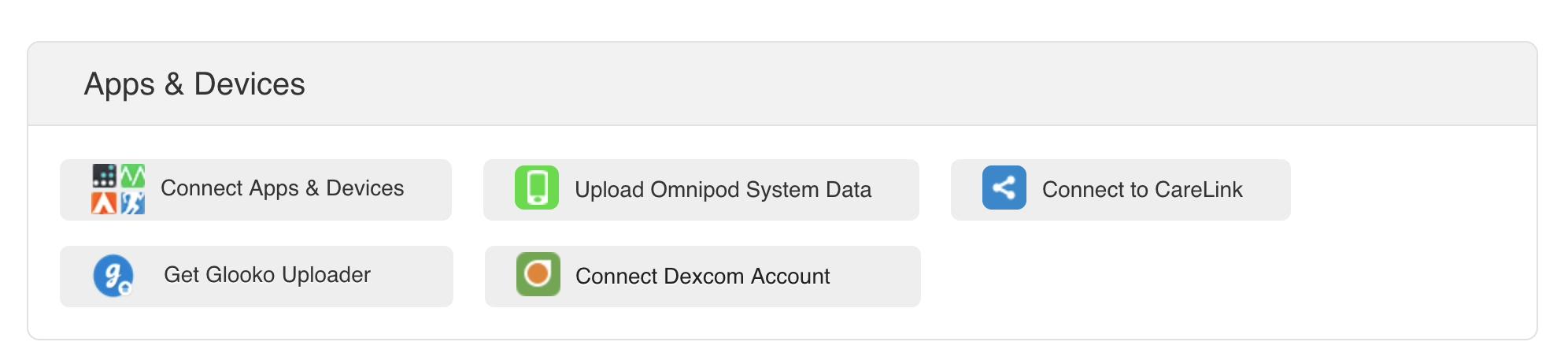1568x364 pixels.
Task: Click the four-tile apps grid icon
Action: pyautogui.click(x=118, y=189)
